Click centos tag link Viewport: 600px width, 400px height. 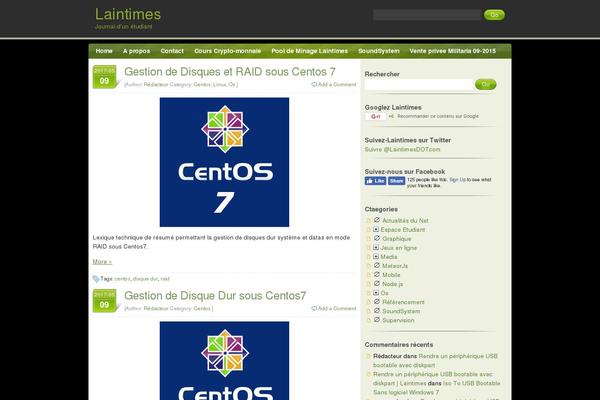pos(122,279)
